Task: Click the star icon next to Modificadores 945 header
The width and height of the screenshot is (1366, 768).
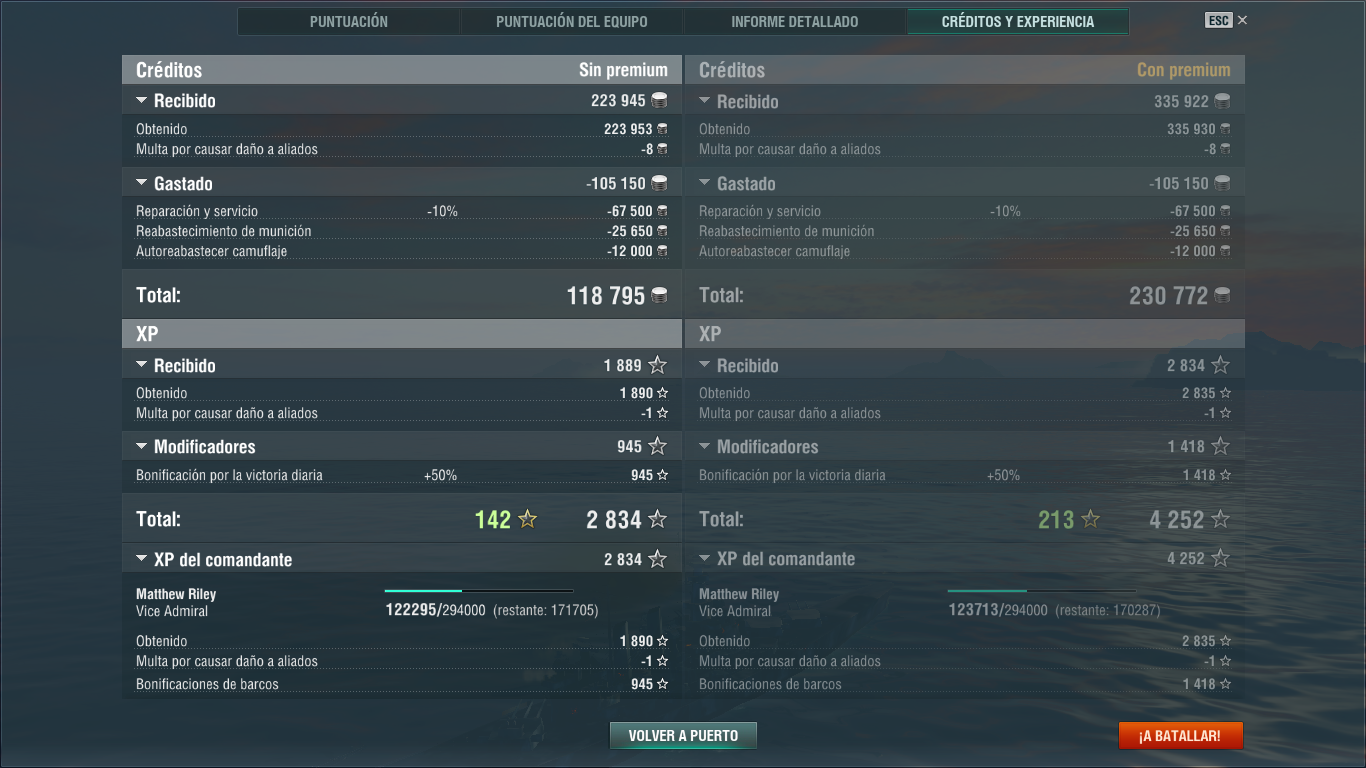Action: click(657, 446)
